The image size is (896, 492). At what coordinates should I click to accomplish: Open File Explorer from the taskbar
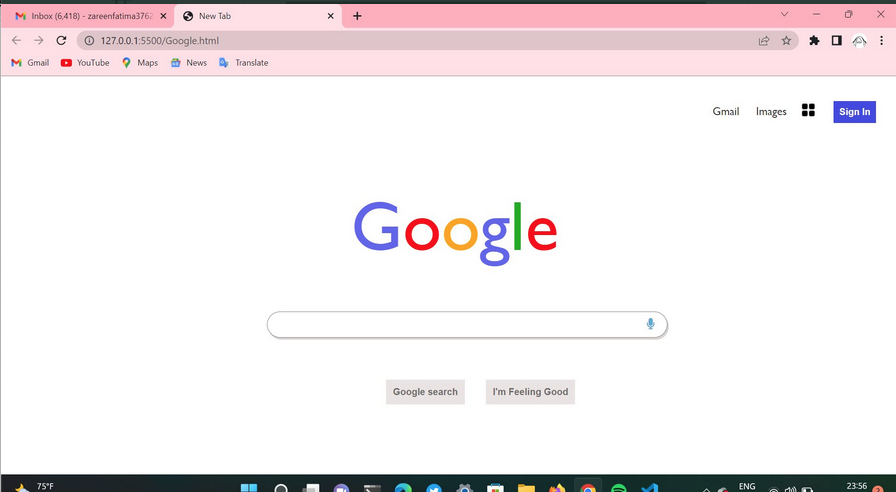pyautogui.click(x=526, y=488)
